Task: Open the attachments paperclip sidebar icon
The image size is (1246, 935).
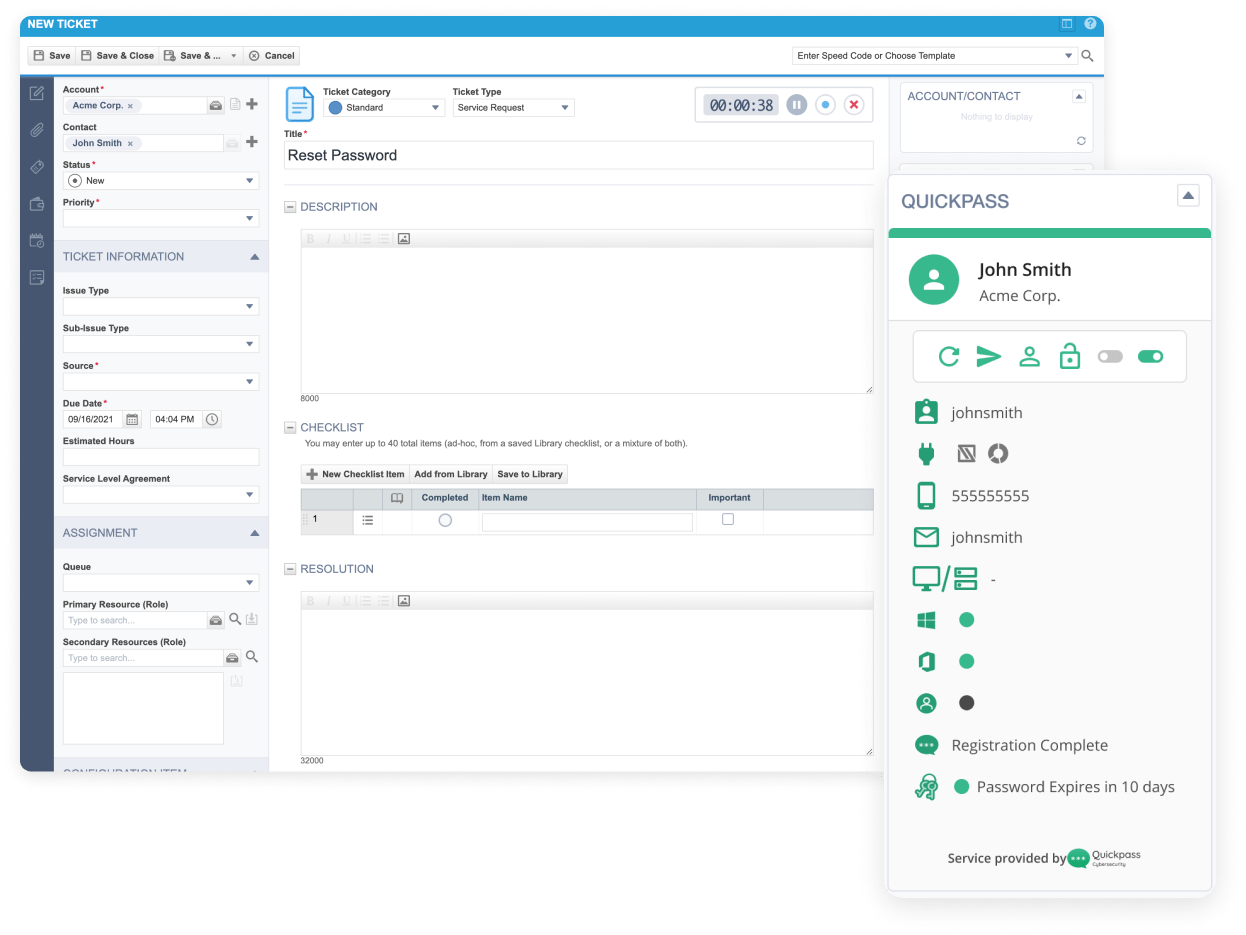Action: 37,130
